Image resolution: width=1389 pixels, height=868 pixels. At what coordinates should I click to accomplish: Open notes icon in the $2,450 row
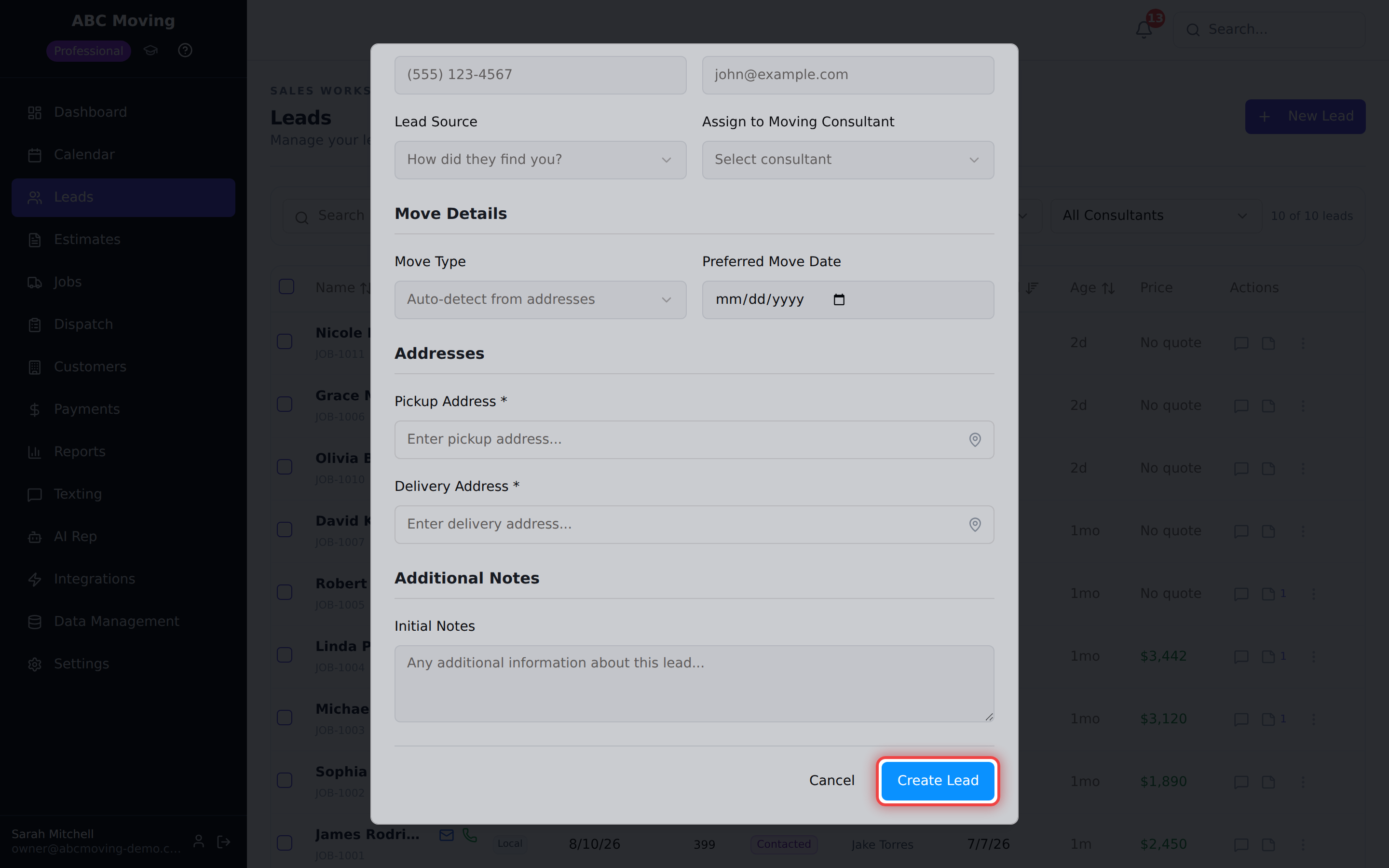[1268, 844]
